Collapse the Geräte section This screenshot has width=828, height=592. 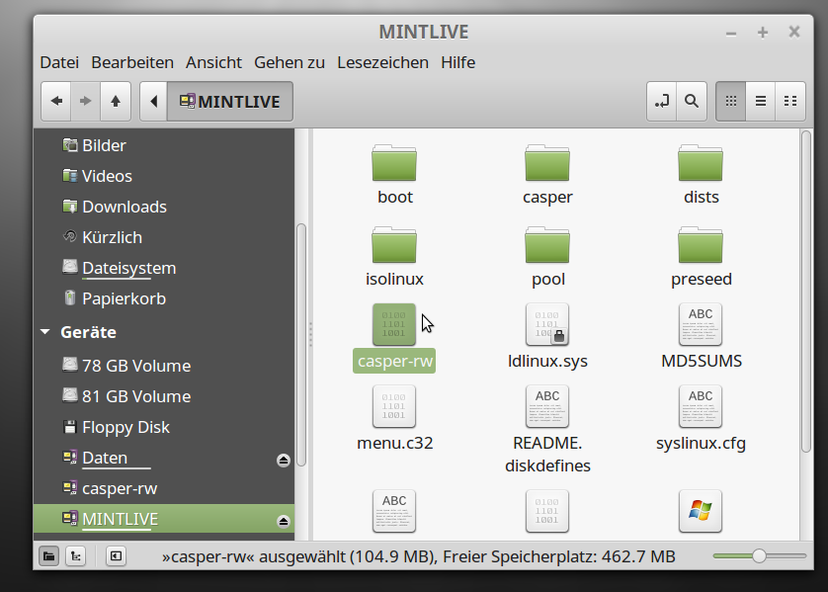click(x=43, y=332)
